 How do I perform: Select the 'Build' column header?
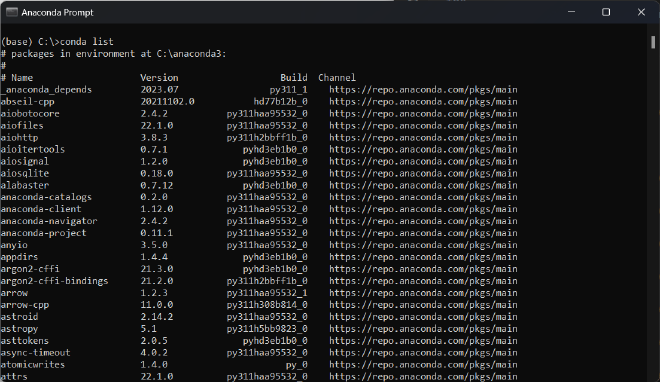pos(294,78)
